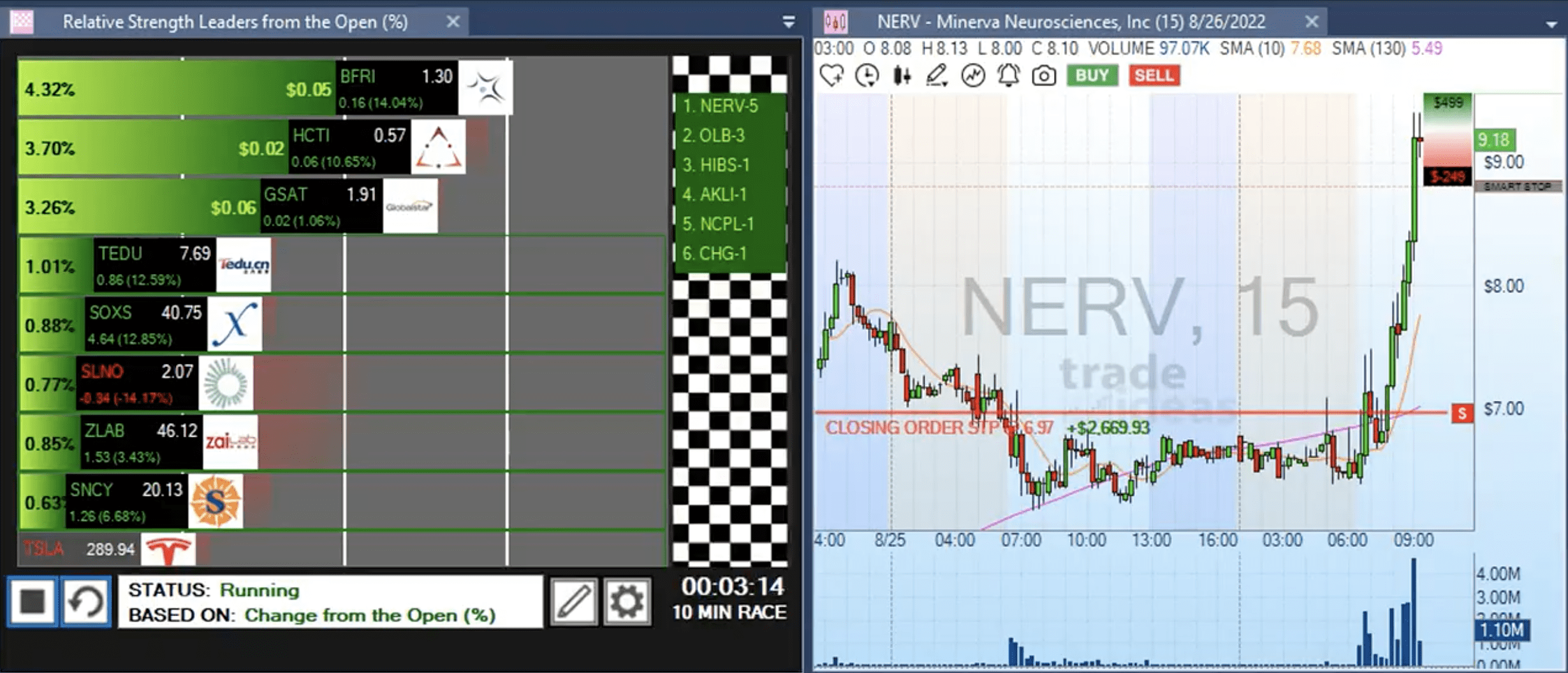
Task: Open the chart timeframe clock icon
Action: (x=867, y=76)
